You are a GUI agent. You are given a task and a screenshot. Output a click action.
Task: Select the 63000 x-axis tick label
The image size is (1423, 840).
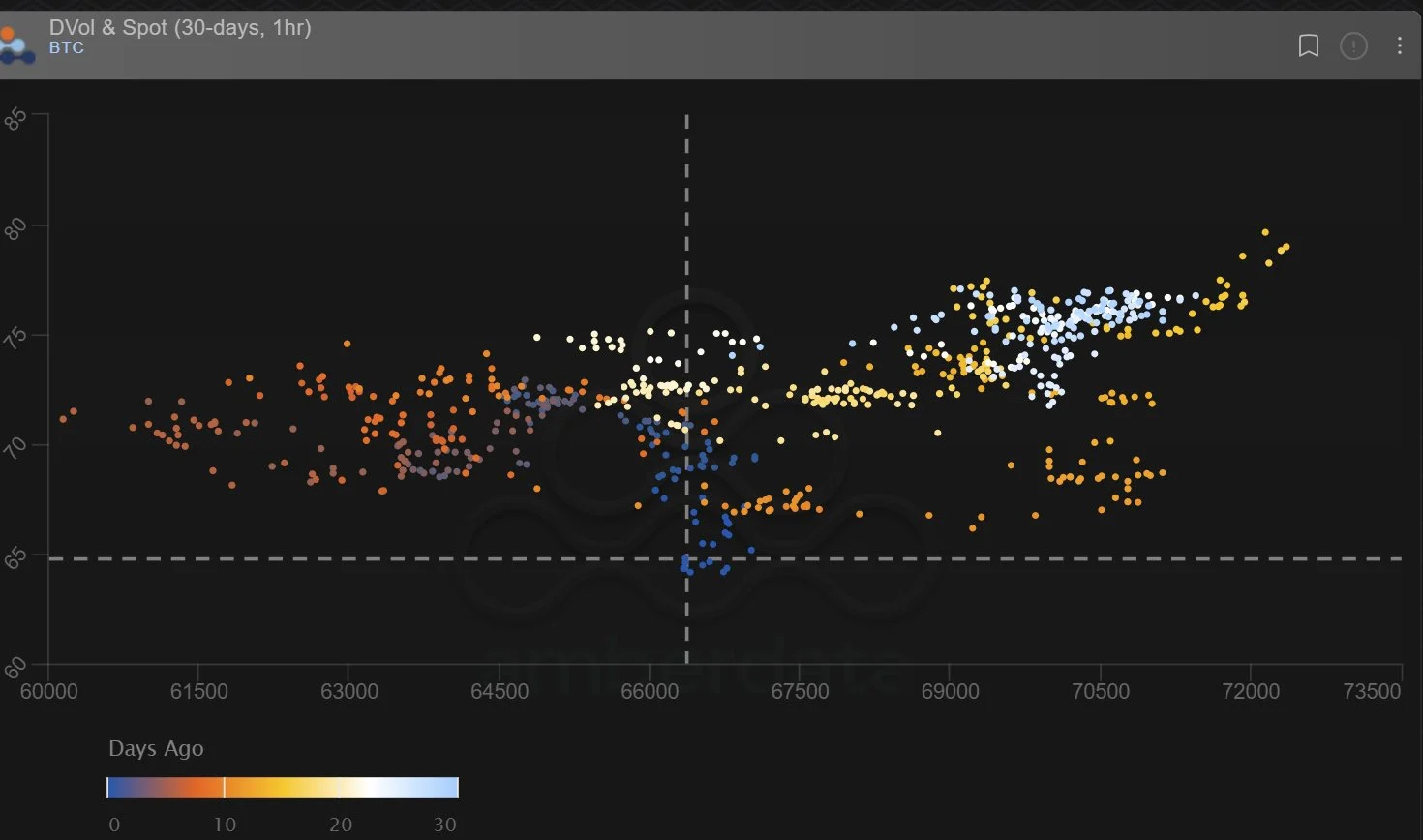tap(349, 691)
